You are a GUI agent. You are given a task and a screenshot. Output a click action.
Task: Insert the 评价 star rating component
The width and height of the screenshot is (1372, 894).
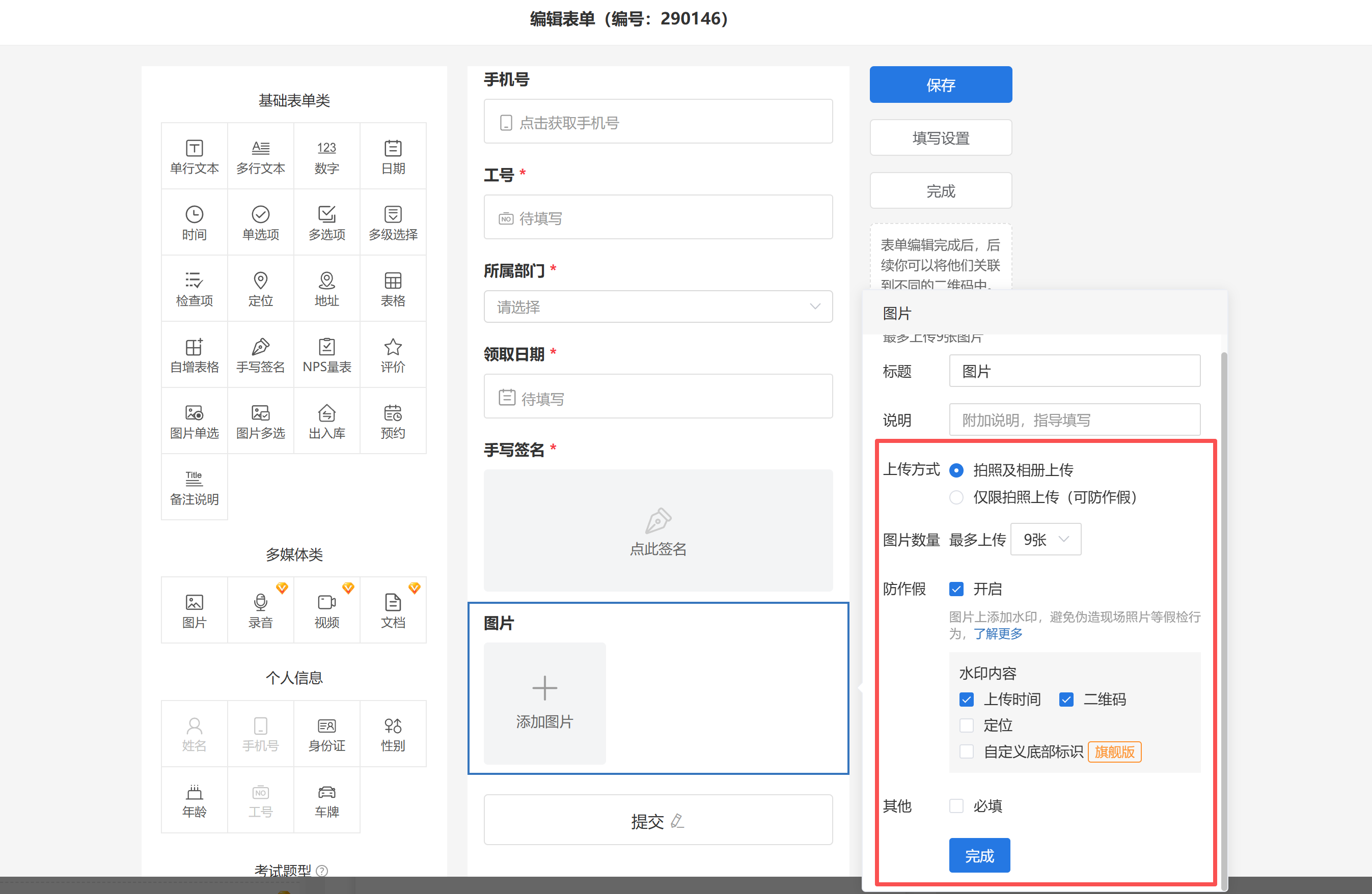point(393,354)
